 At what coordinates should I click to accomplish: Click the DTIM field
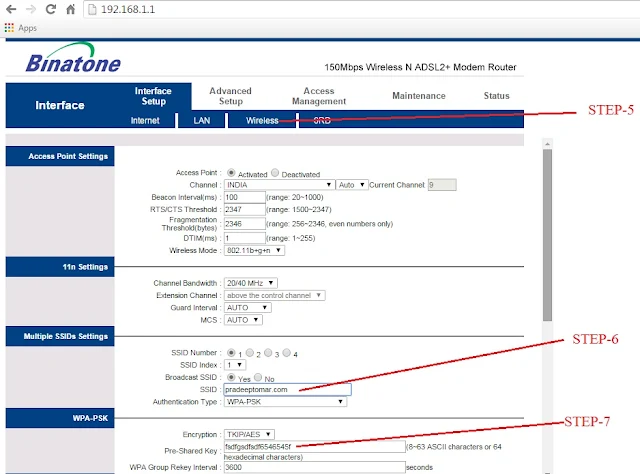click(244, 238)
